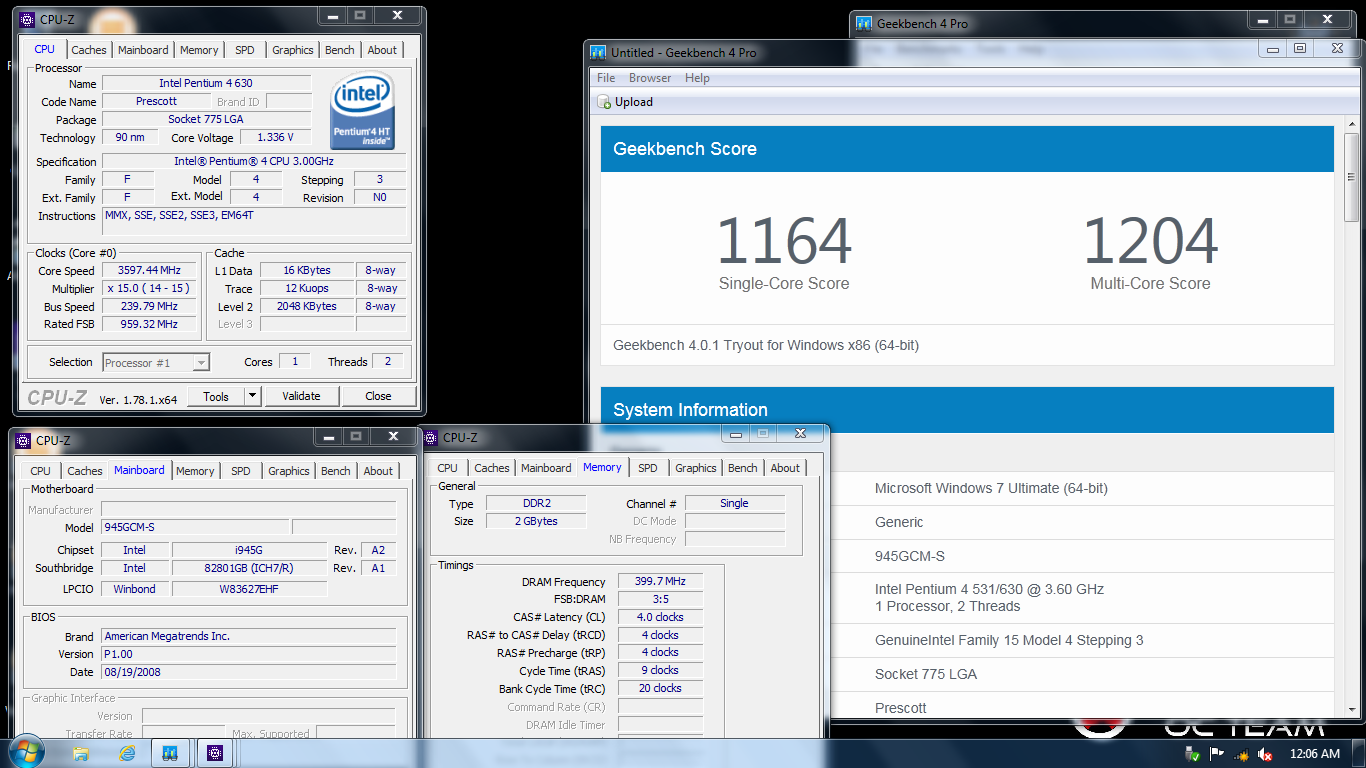Click the title icon of the background Geekbench 4 Pro window
Image resolution: width=1366 pixels, height=768 pixels.
tap(862, 23)
